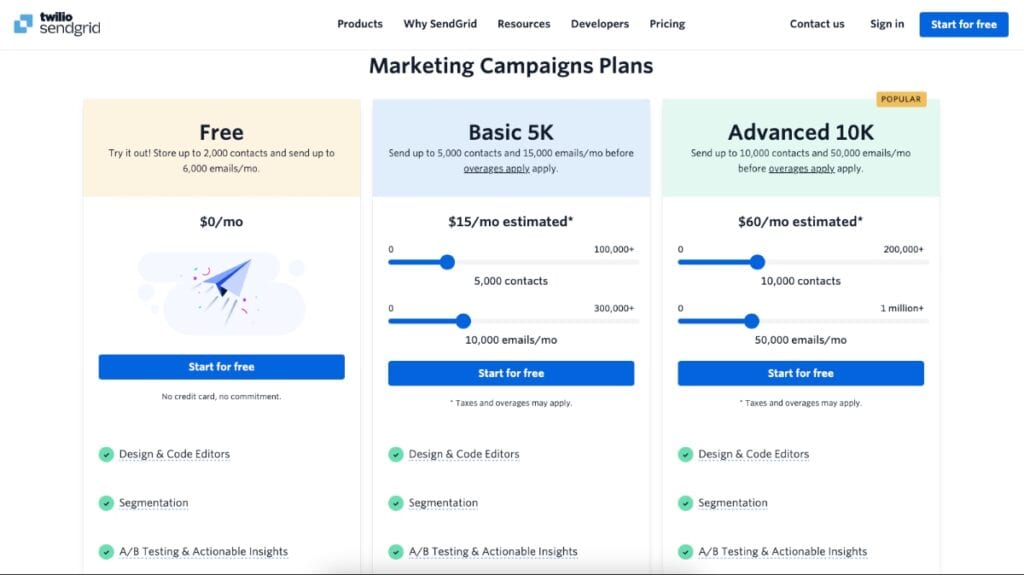This screenshot has width=1024, height=575.
Task: Click header Start for free button
Action: coord(964,24)
